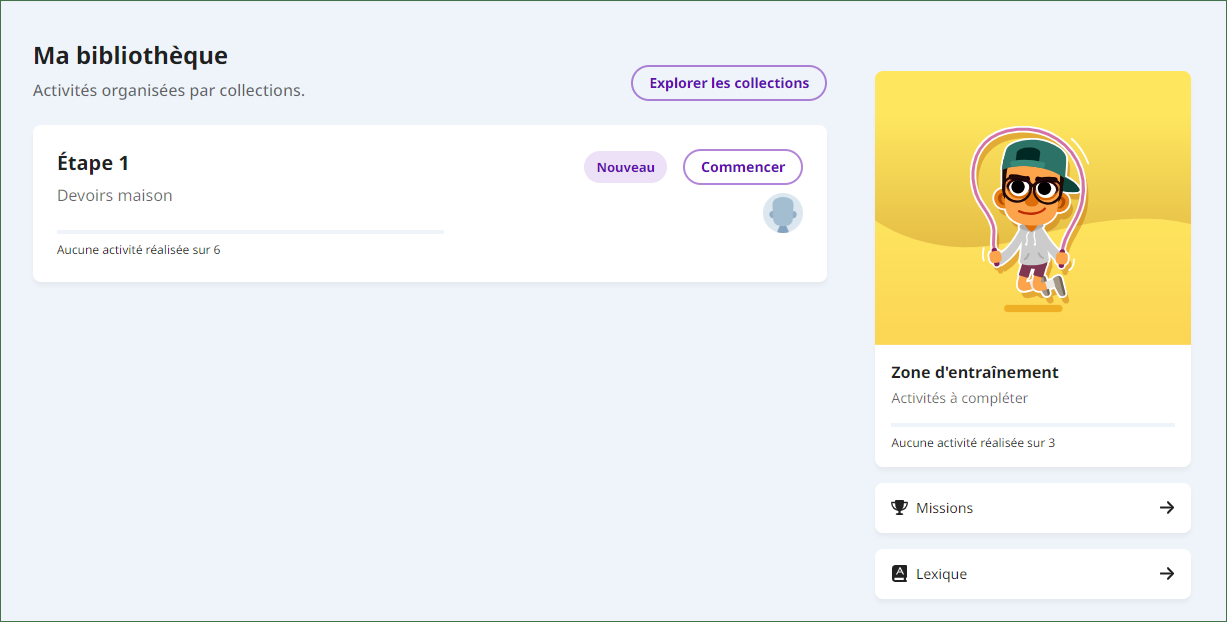This screenshot has width=1227, height=622.
Task: Open the Lexique link
Action: pos(1033,574)
